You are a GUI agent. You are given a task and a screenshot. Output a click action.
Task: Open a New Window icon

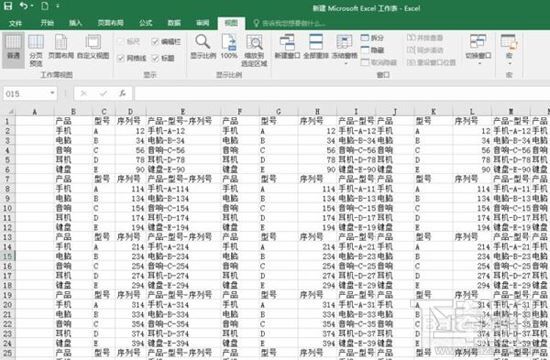pos(287,42)
